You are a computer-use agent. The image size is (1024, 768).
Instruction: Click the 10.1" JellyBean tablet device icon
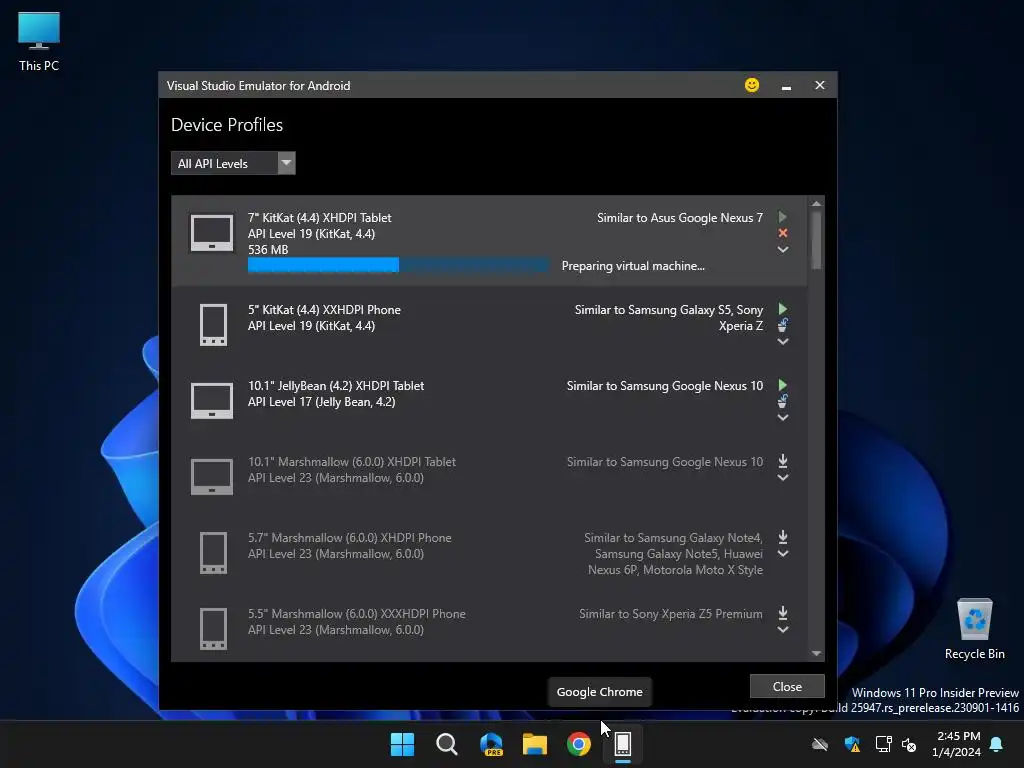212,401
